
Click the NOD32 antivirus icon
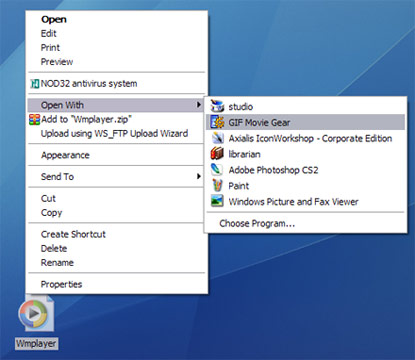tap(34, 84)
